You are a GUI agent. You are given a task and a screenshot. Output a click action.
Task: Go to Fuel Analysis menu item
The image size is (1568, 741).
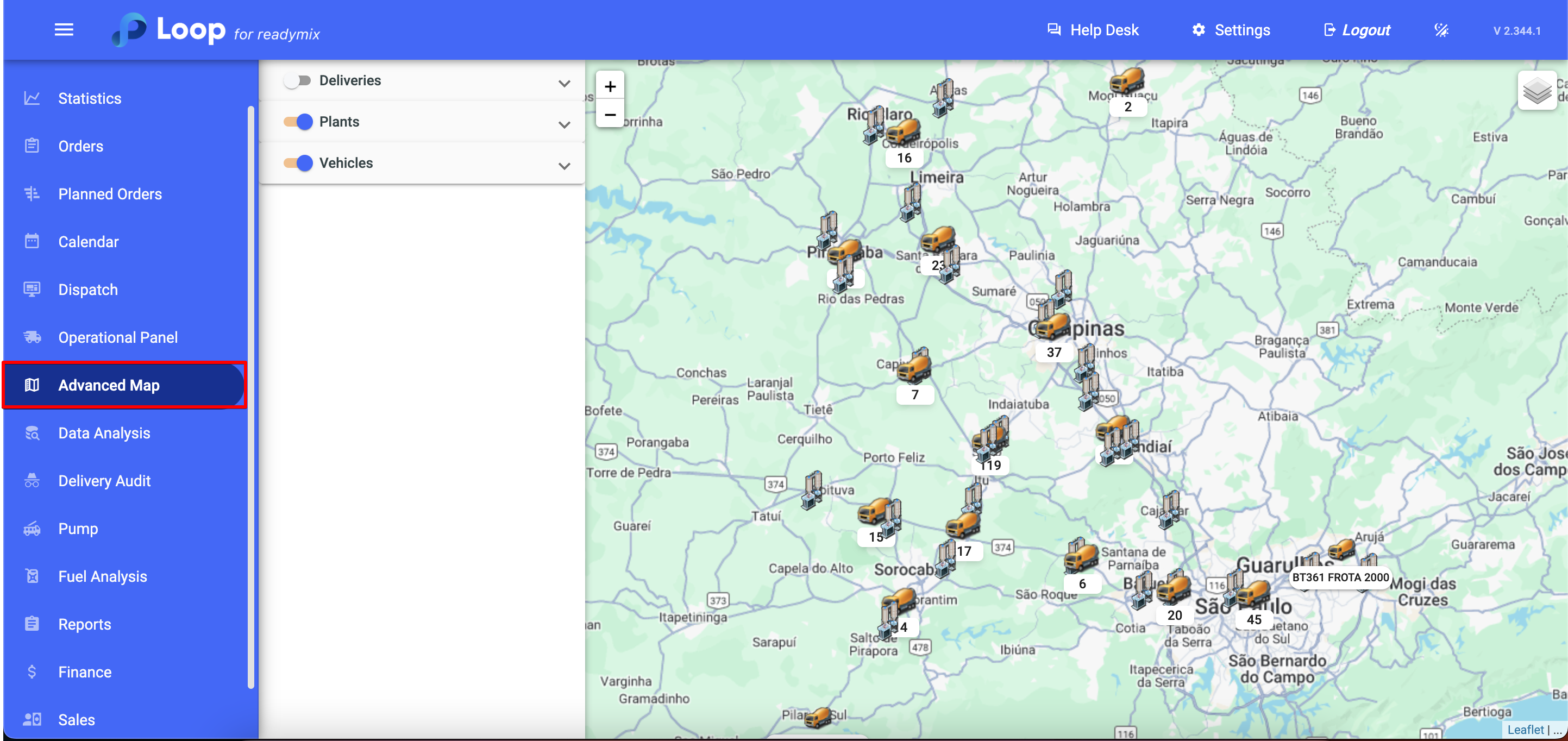102,576
